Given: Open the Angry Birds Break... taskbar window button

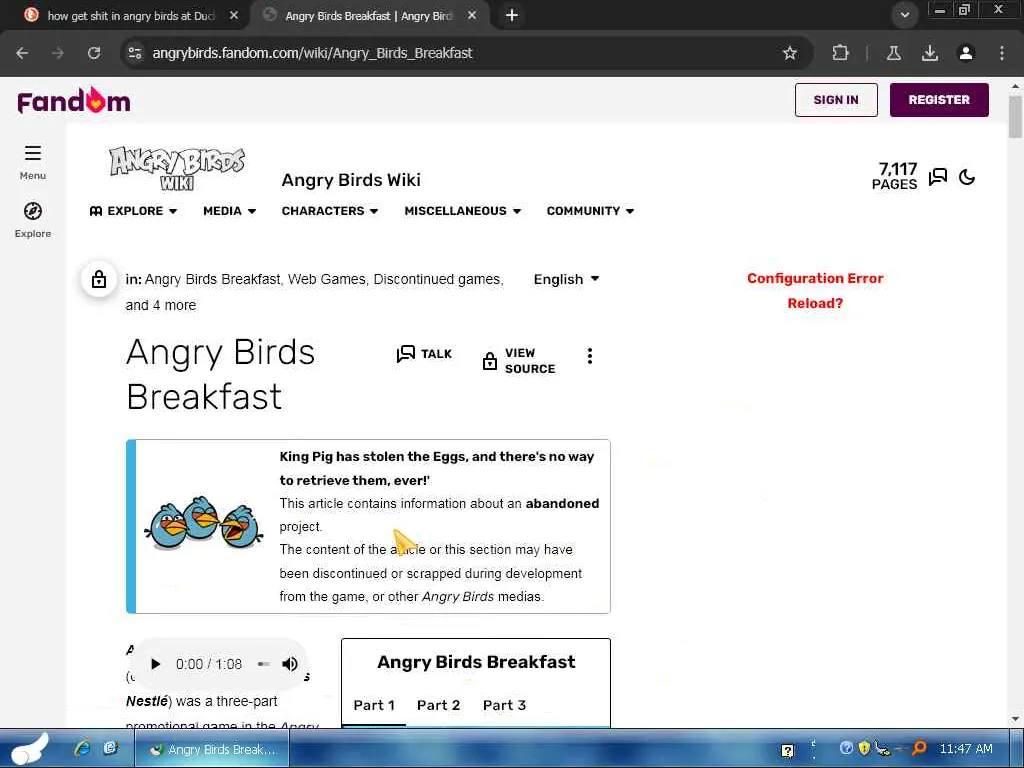Looking at the screenshot, I should (x=212, y=749).
